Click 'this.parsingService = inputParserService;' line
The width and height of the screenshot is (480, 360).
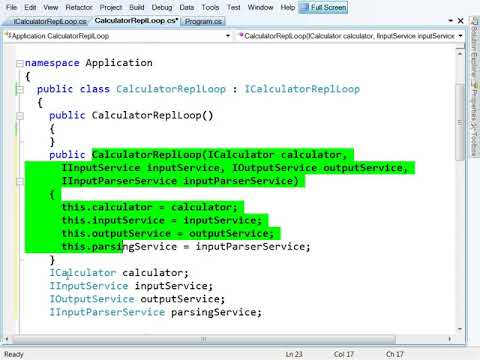tap(186, 247)
